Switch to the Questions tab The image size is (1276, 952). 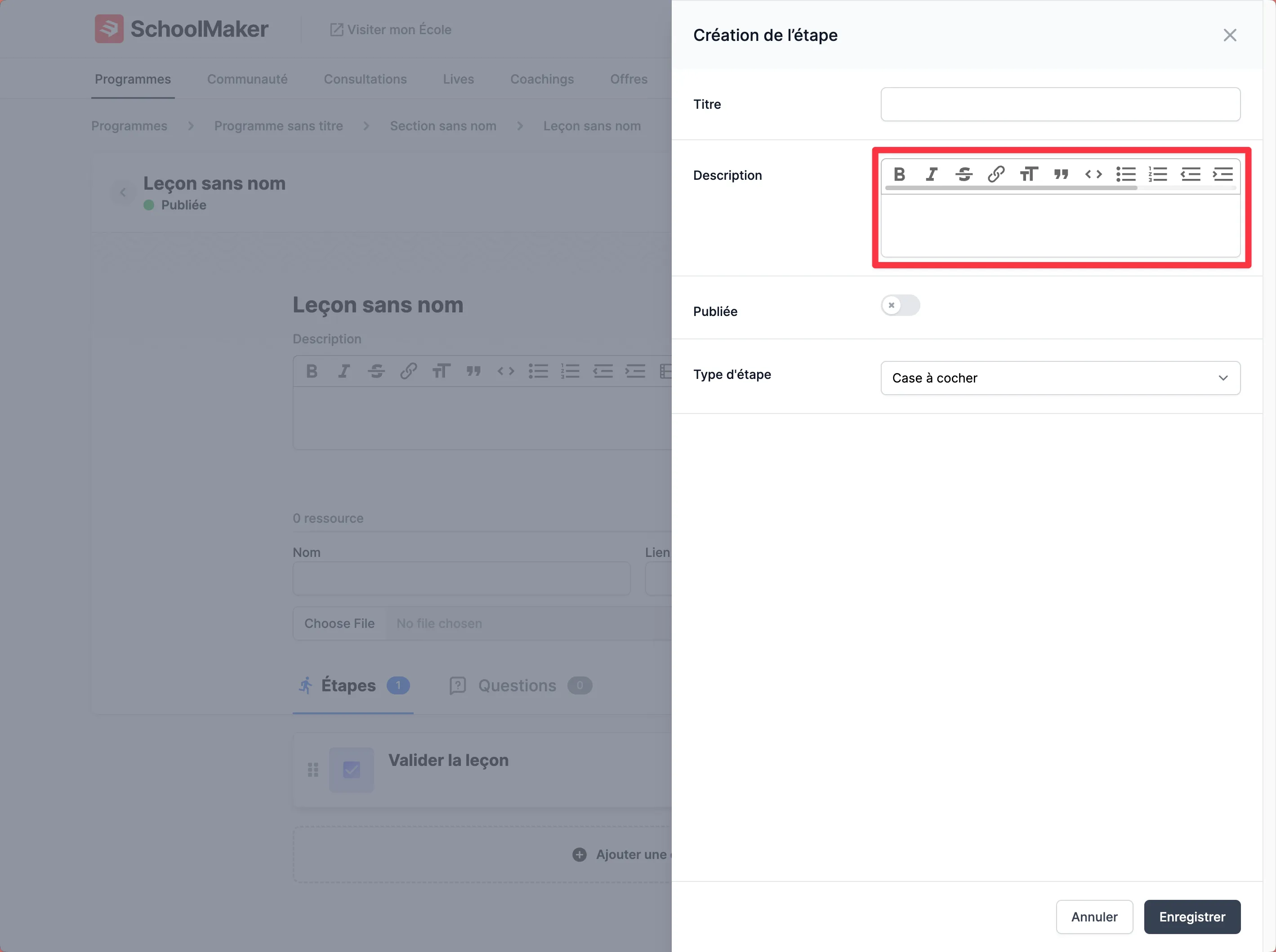521,685
